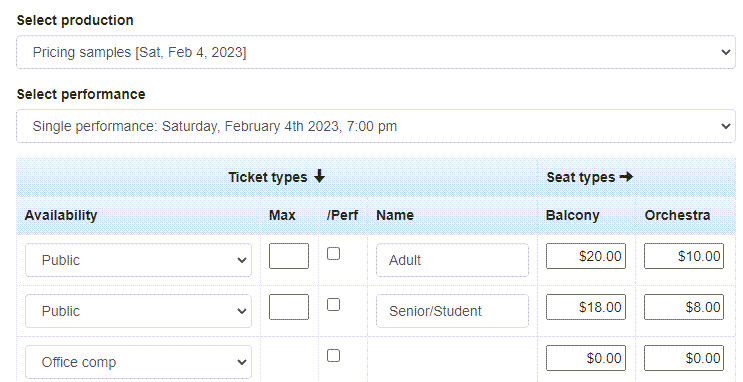Image resolution: width=743 pixels, height=382 pixels.
Task: Click the Max field for Adult ticket
Action: coord(289,256)
